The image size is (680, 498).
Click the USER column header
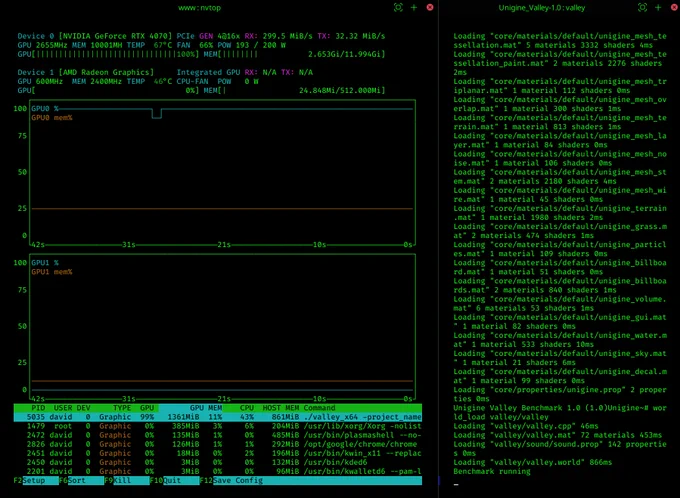click(x=63, y=408)
